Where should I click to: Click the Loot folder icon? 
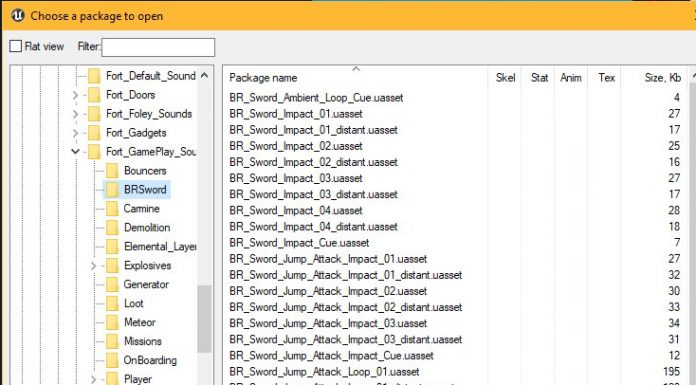coord(112,304)
